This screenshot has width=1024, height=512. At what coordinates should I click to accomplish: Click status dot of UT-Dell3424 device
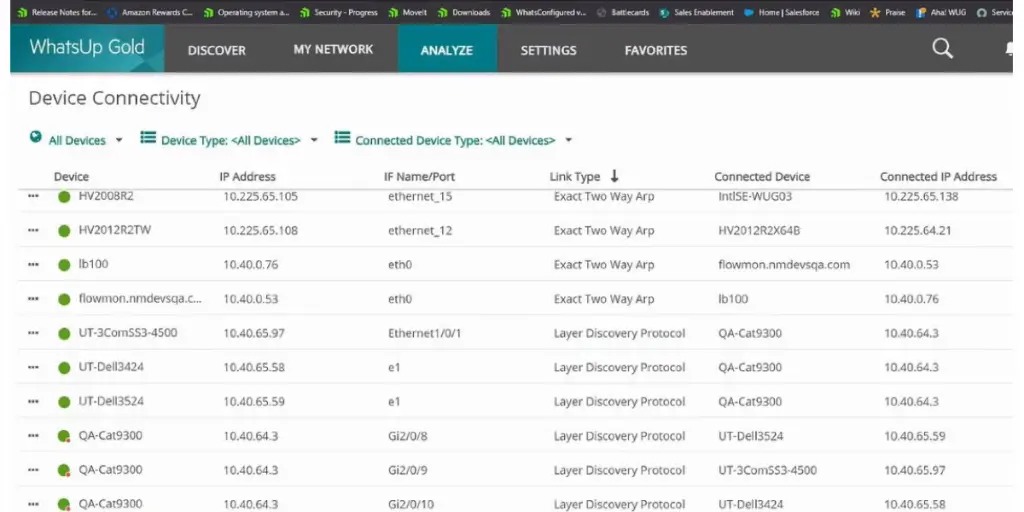64,368
